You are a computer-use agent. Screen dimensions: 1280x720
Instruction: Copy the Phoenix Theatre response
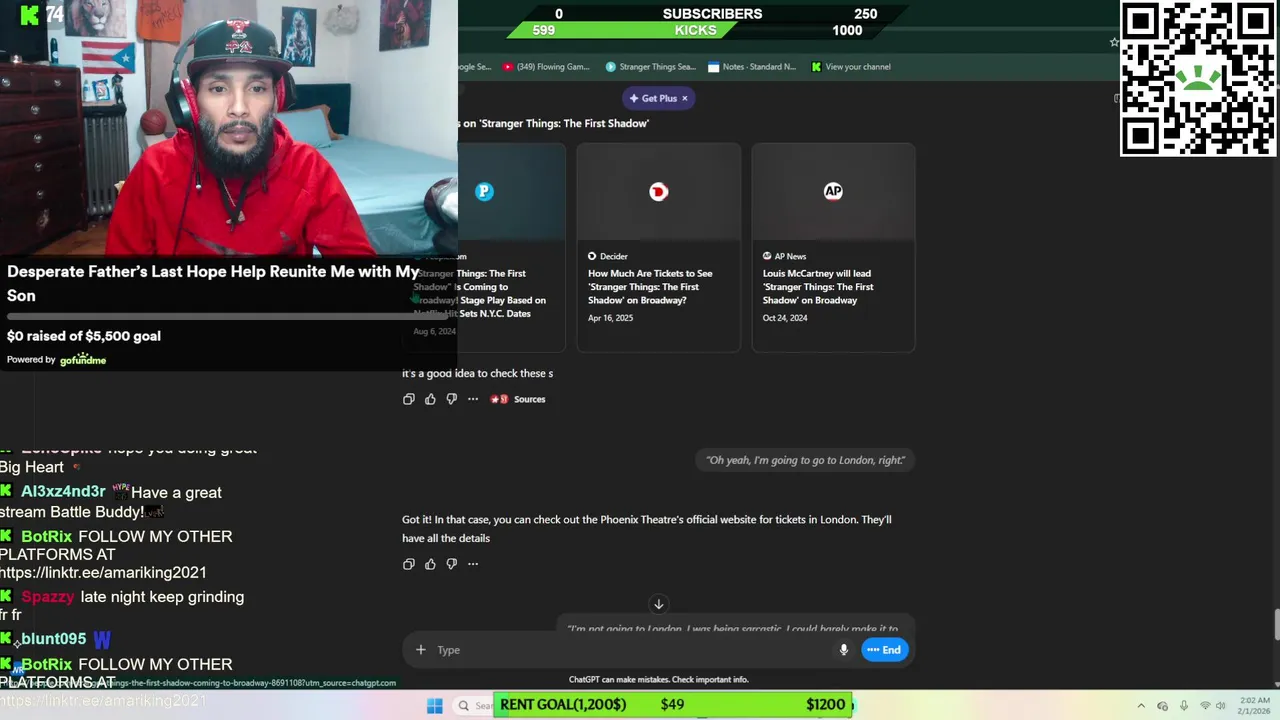click(x=408, y=564)
